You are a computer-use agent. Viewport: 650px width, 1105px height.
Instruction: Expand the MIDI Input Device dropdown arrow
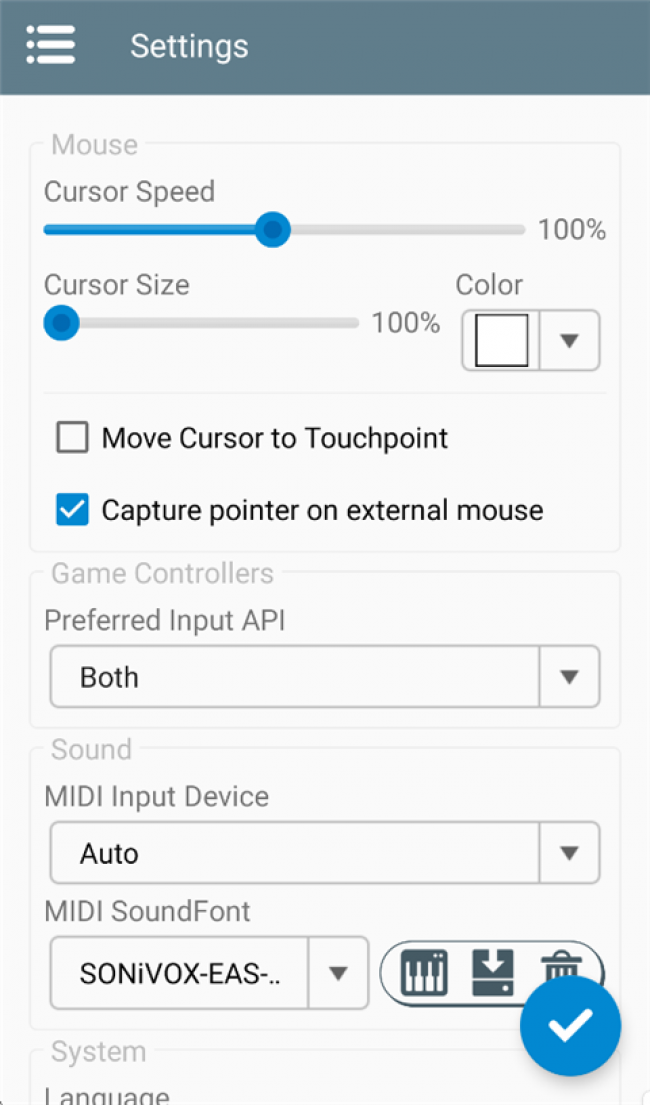click(x=569, y=853)
